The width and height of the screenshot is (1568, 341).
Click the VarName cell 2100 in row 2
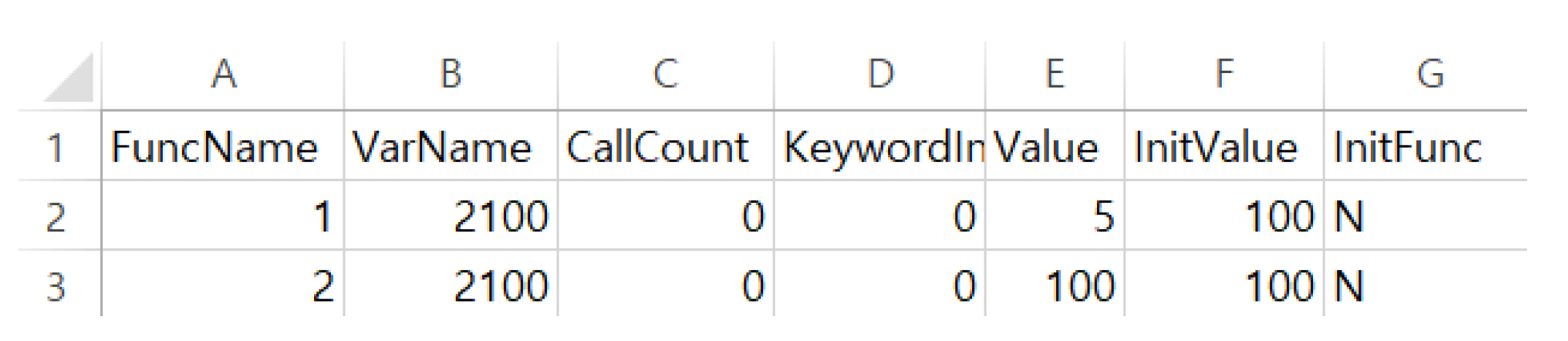click(x=451, y=217)
